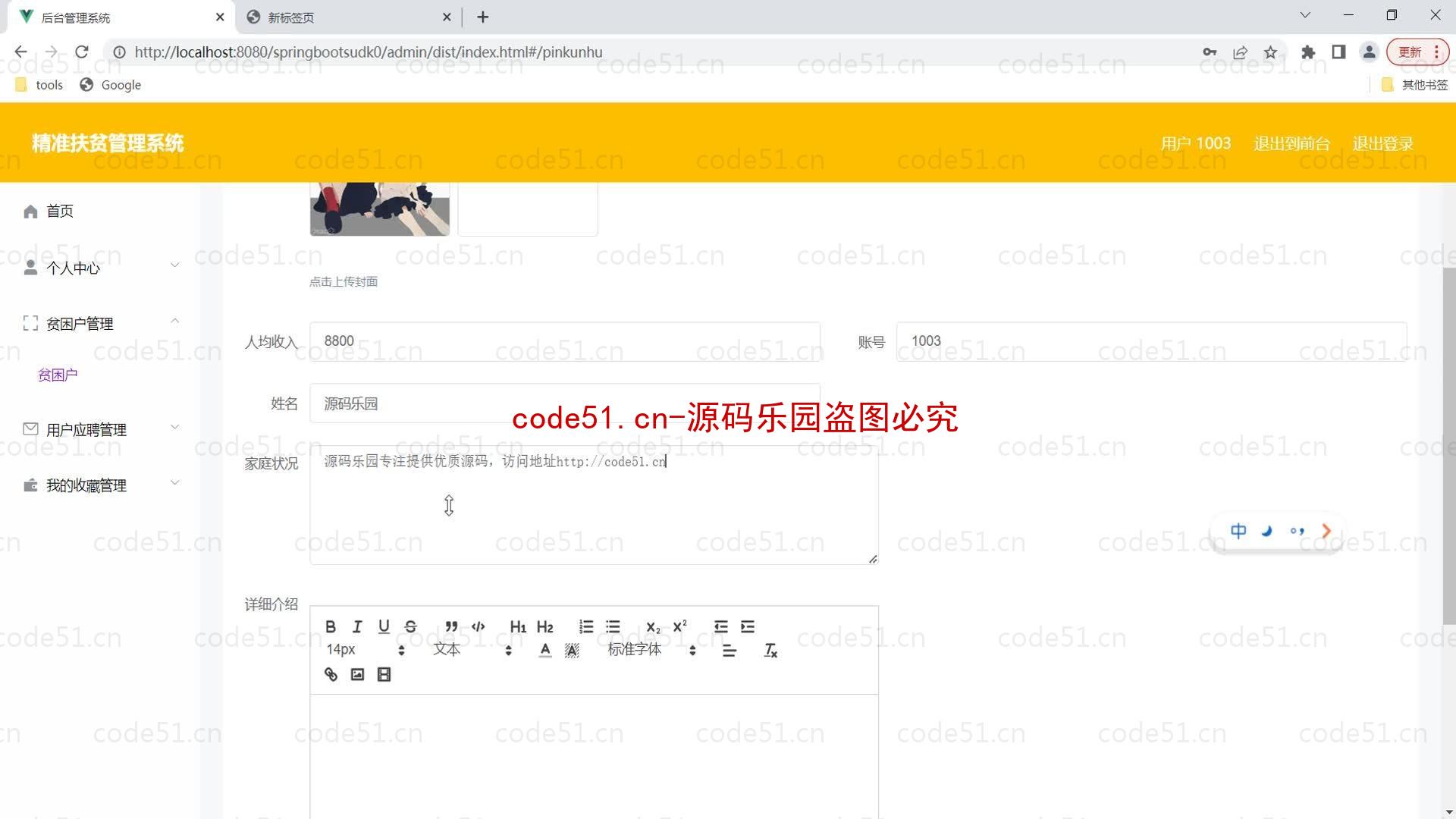The image size is (1456, 819).
Task: Click the Bold formatting icon
Action: [x=330, y=626]
